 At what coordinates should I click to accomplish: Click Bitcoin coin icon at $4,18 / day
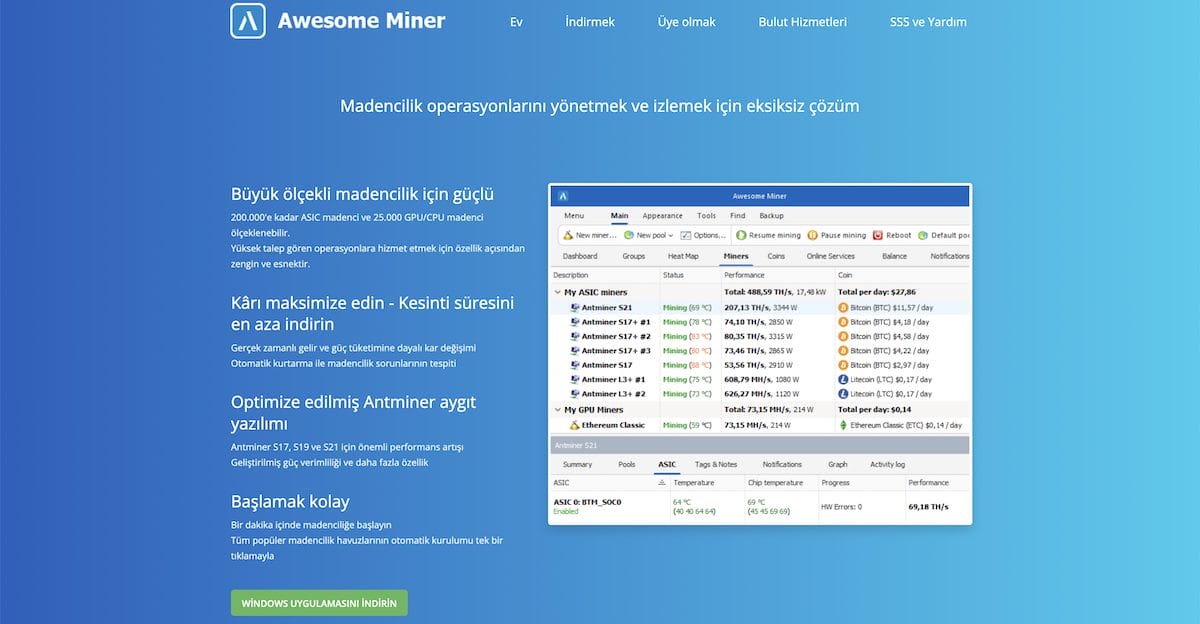pos(843,322)
